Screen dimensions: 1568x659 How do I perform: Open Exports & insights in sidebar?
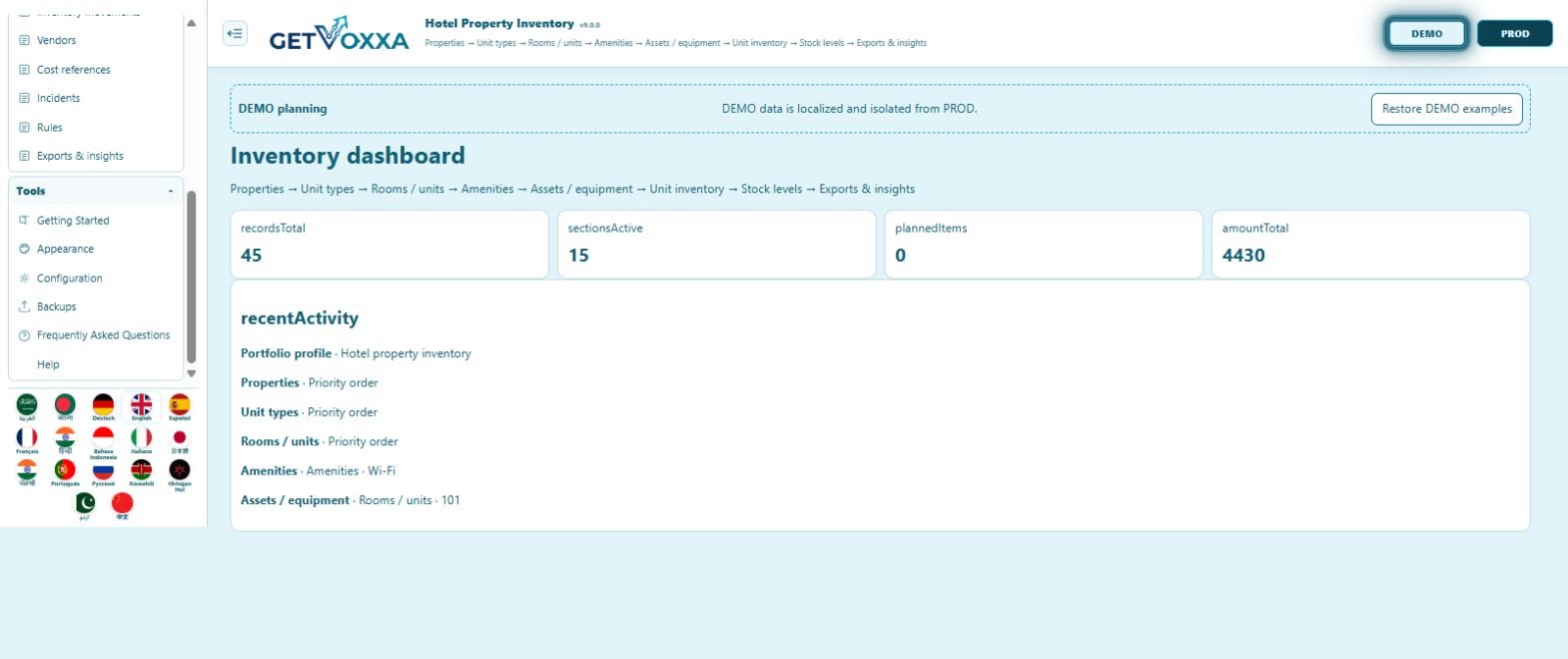click(x=80, y=156)
